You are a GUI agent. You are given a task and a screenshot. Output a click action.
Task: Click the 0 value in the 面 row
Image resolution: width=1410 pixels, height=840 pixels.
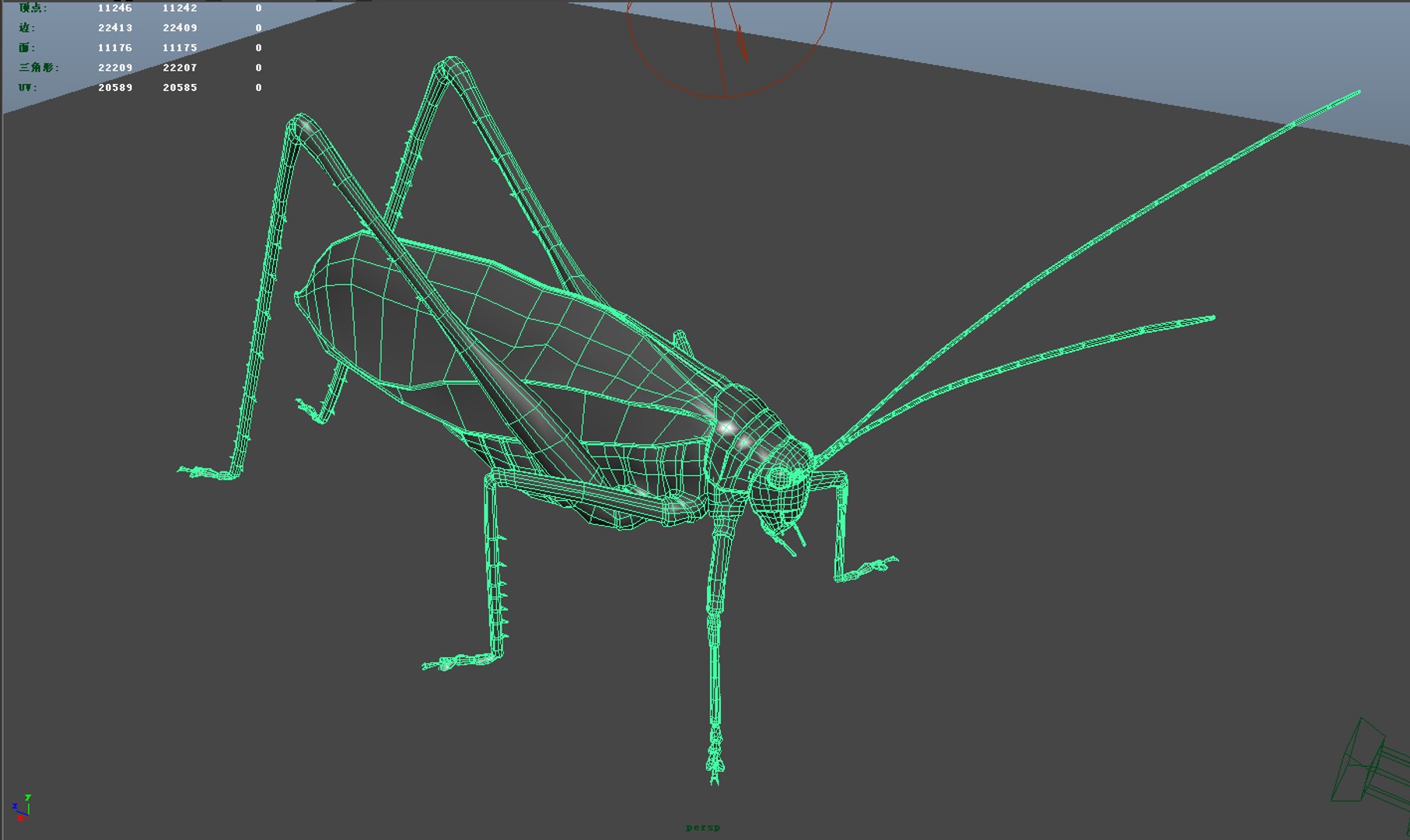pos(259,48)
